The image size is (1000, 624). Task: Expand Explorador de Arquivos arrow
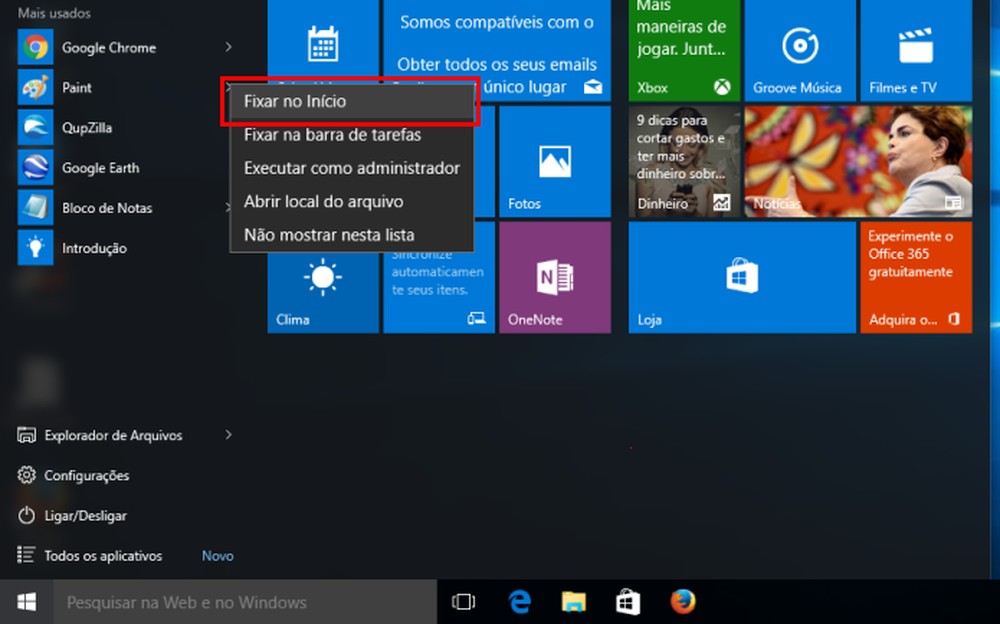click(228, 435)
